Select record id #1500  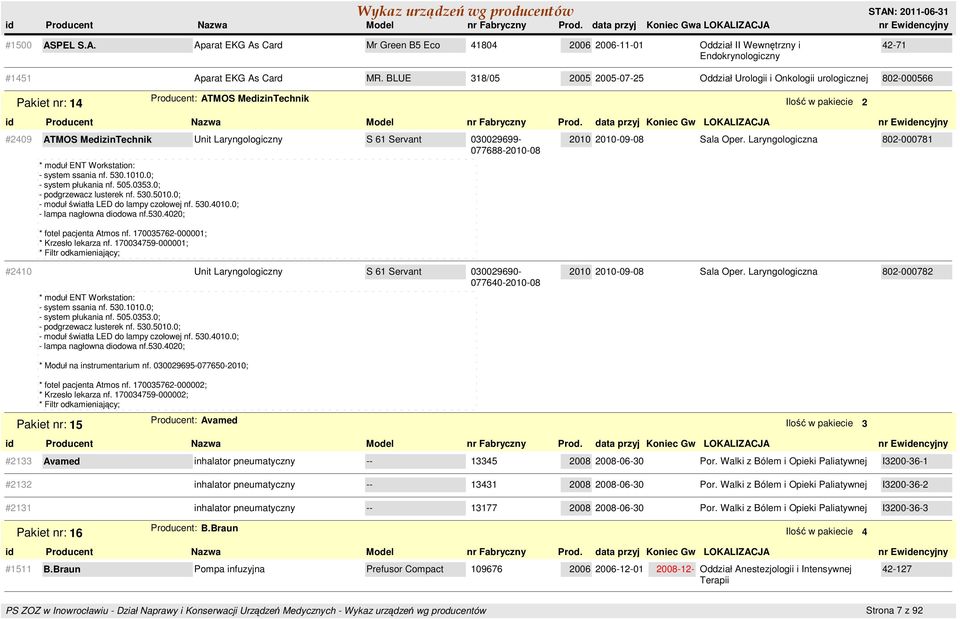[x=18, y=45]
